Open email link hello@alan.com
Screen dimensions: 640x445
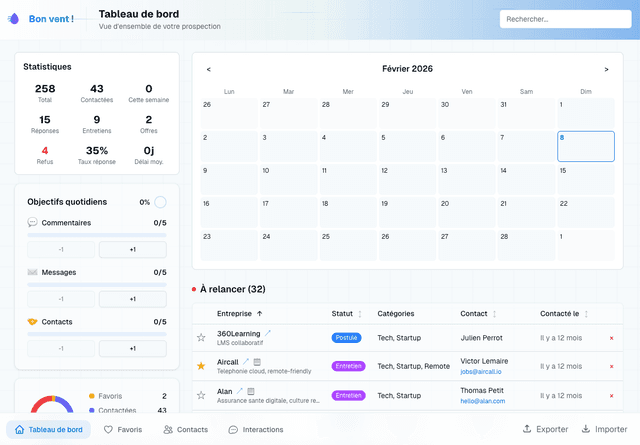pyautogui.click(x=481, y=401)
